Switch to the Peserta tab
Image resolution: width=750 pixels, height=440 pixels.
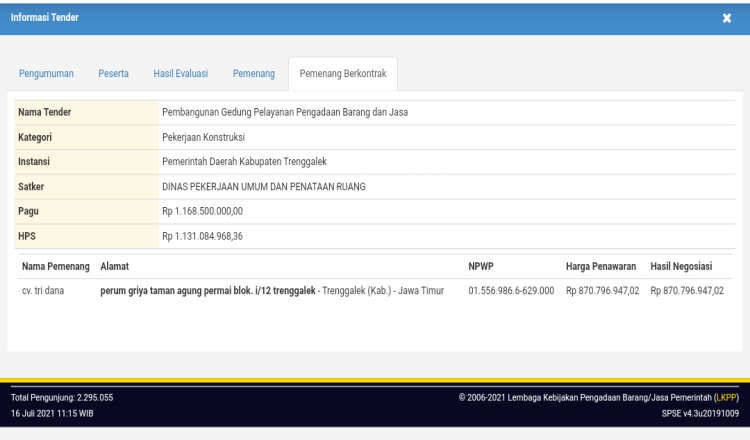(113, 74)
